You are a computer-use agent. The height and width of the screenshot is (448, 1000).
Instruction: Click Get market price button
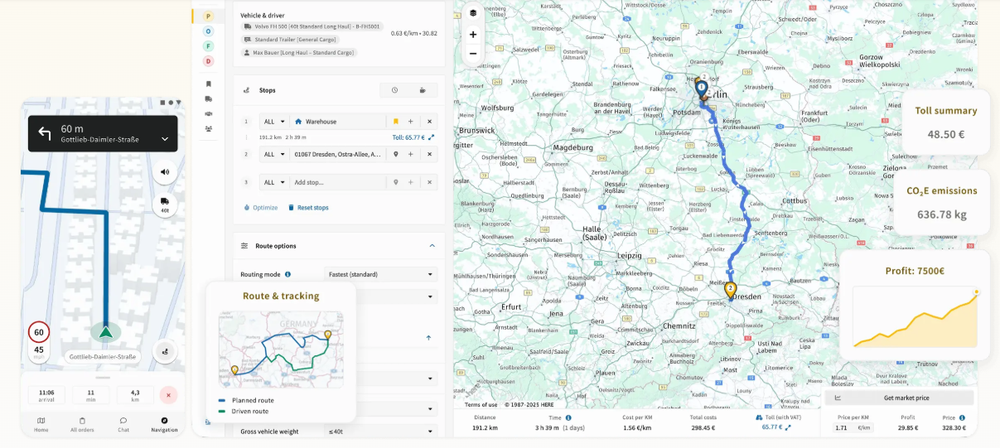tap(899, 398)
